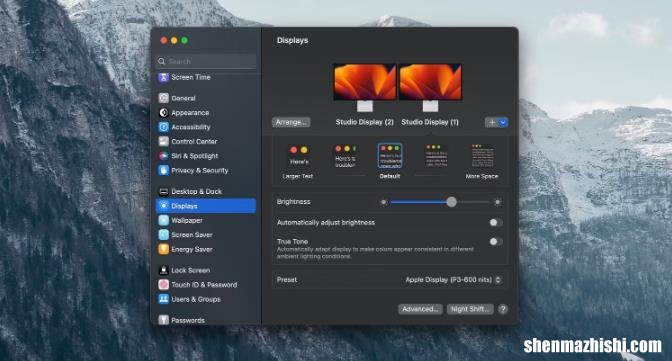Select the Studio Display (1) thumbnail
This screenshot has width=672, height=361.
point(430,87)
